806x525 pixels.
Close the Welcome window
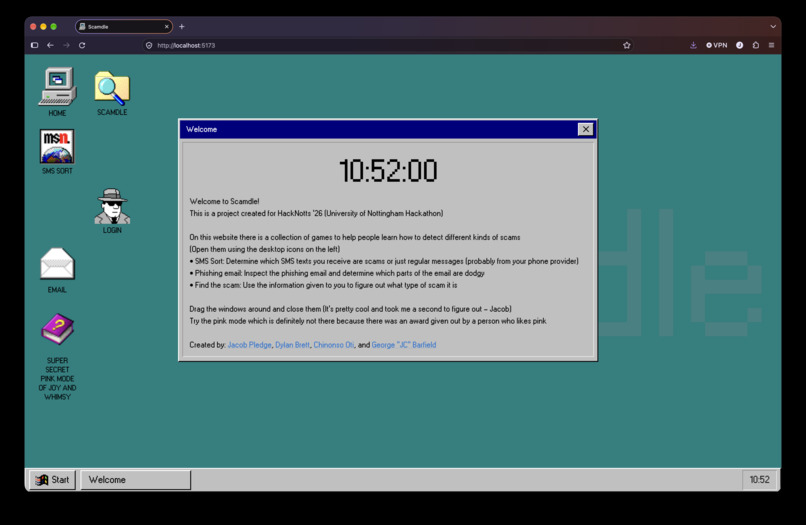pos(585,129)
